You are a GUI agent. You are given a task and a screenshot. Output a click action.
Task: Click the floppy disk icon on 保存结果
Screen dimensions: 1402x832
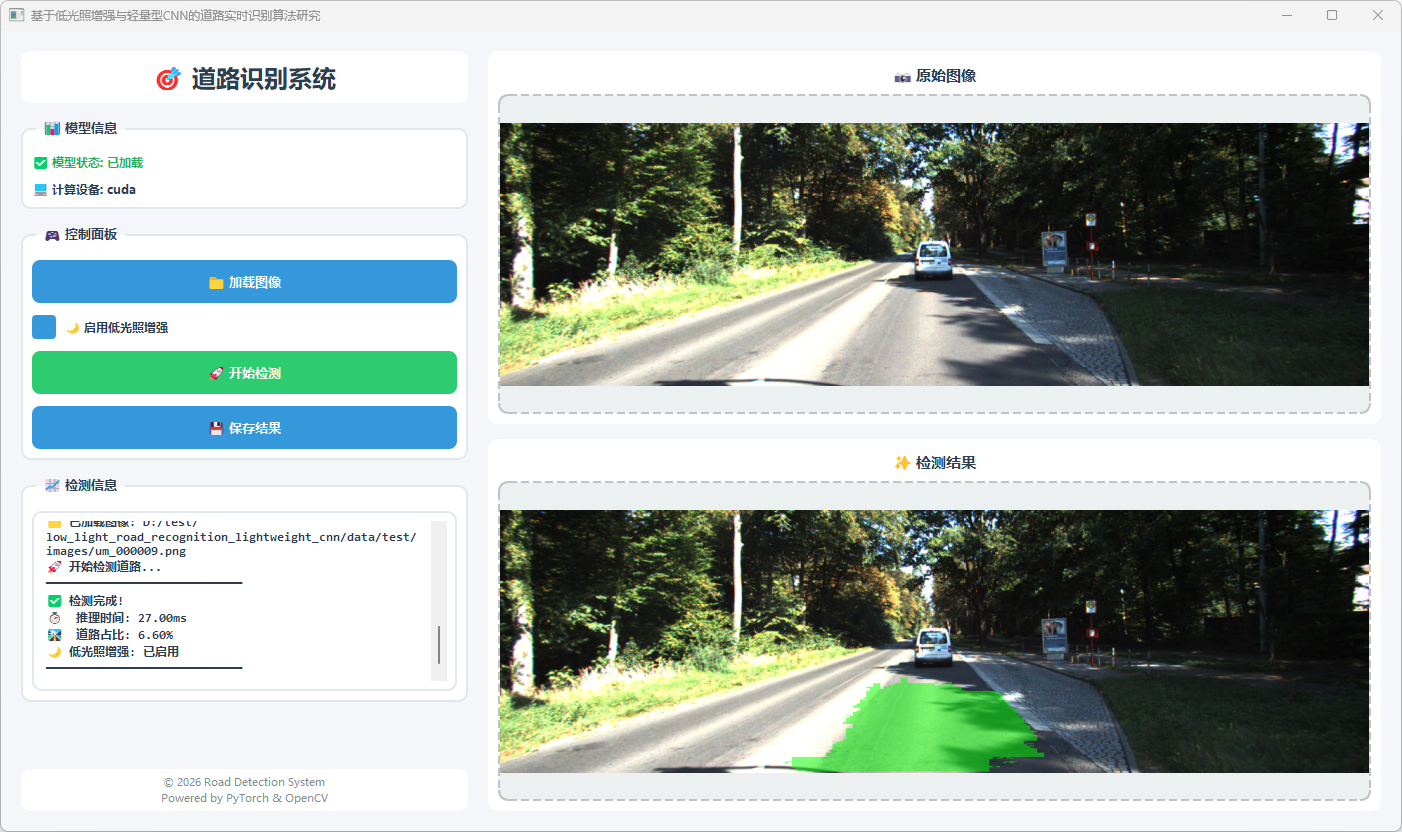[216, 428]
